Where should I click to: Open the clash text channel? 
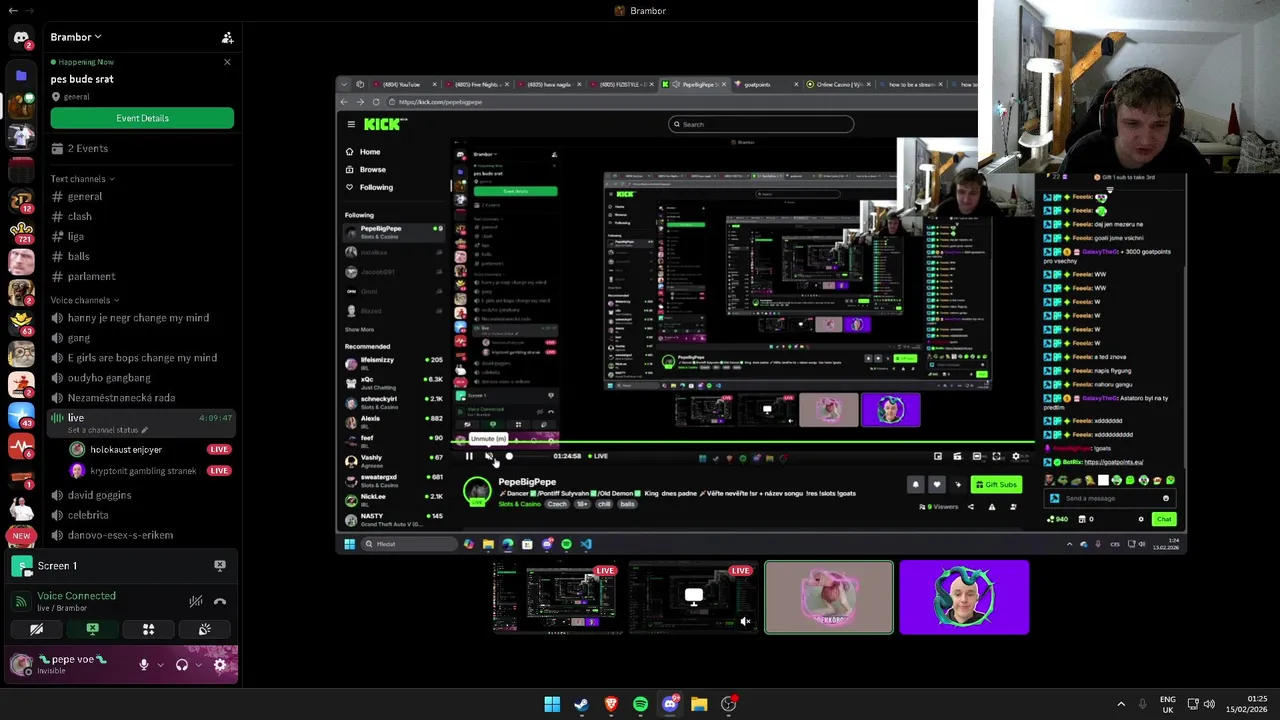click(142, 216)
